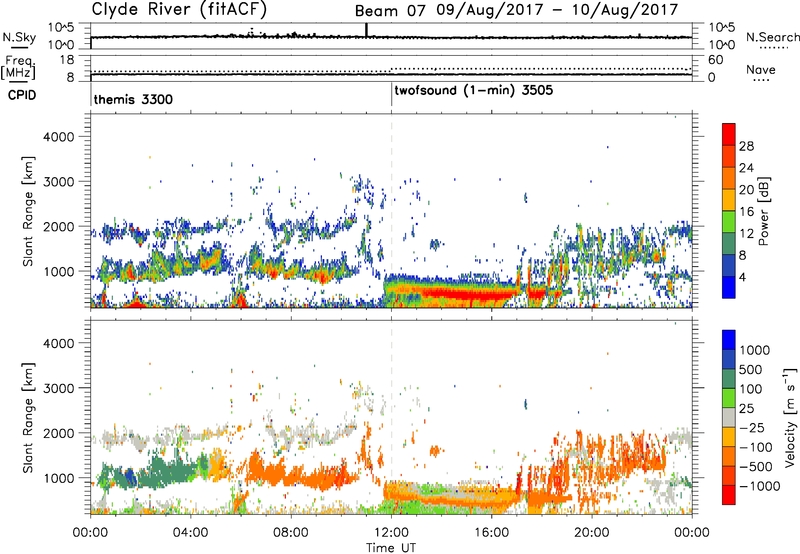Click the 'N.Sky' legend label

pos(19,37)
